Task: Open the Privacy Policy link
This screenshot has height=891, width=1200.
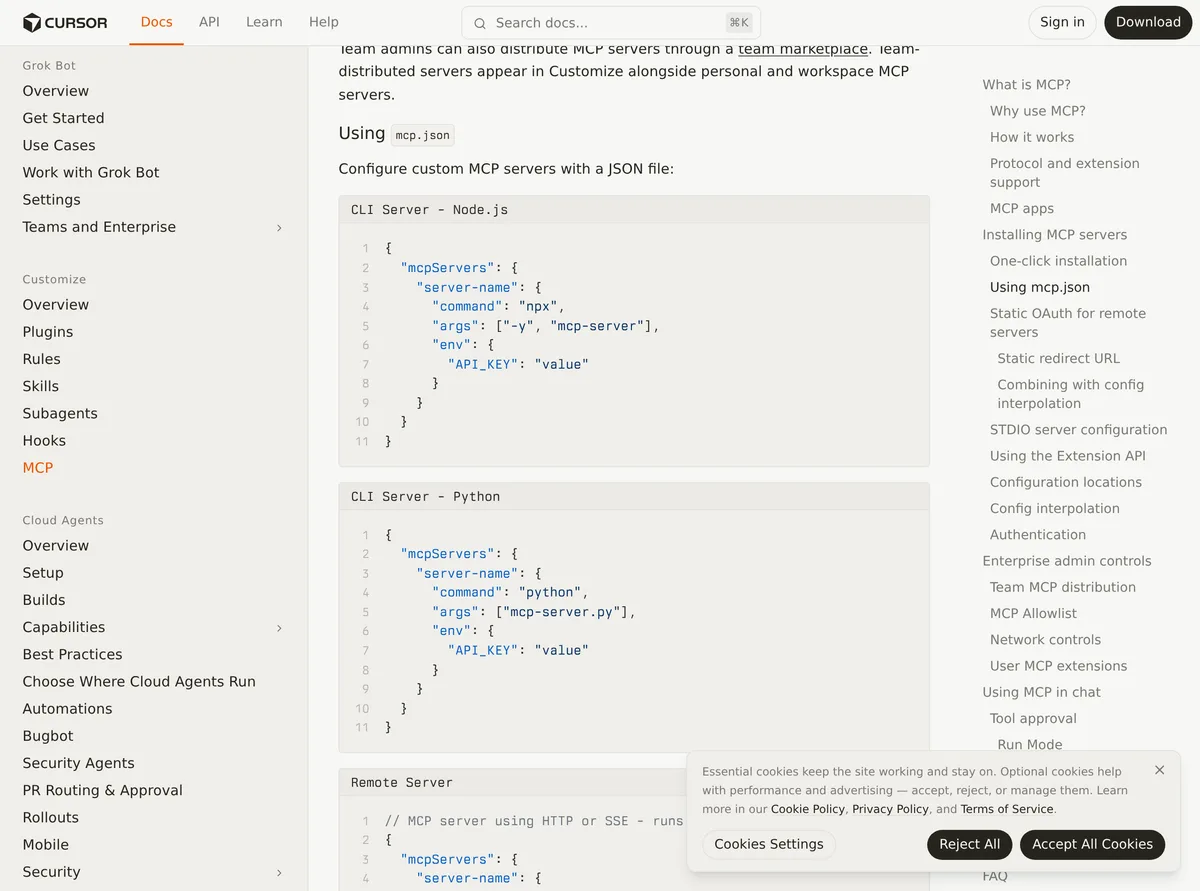Action: tap(890, 809)
